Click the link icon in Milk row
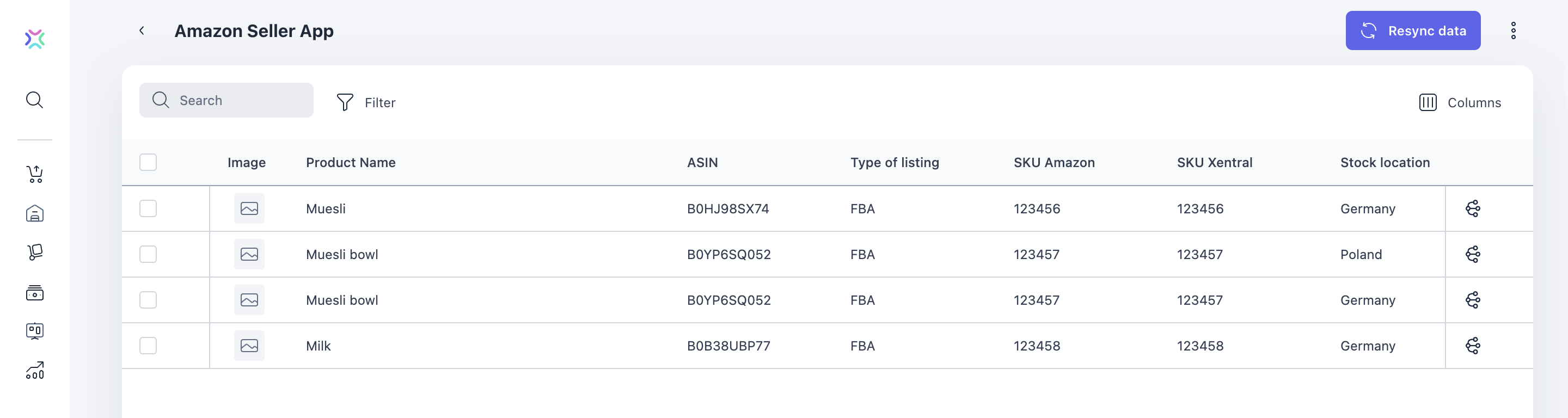This screenshot has height=418, width=1568. [x=1472, y=346]
